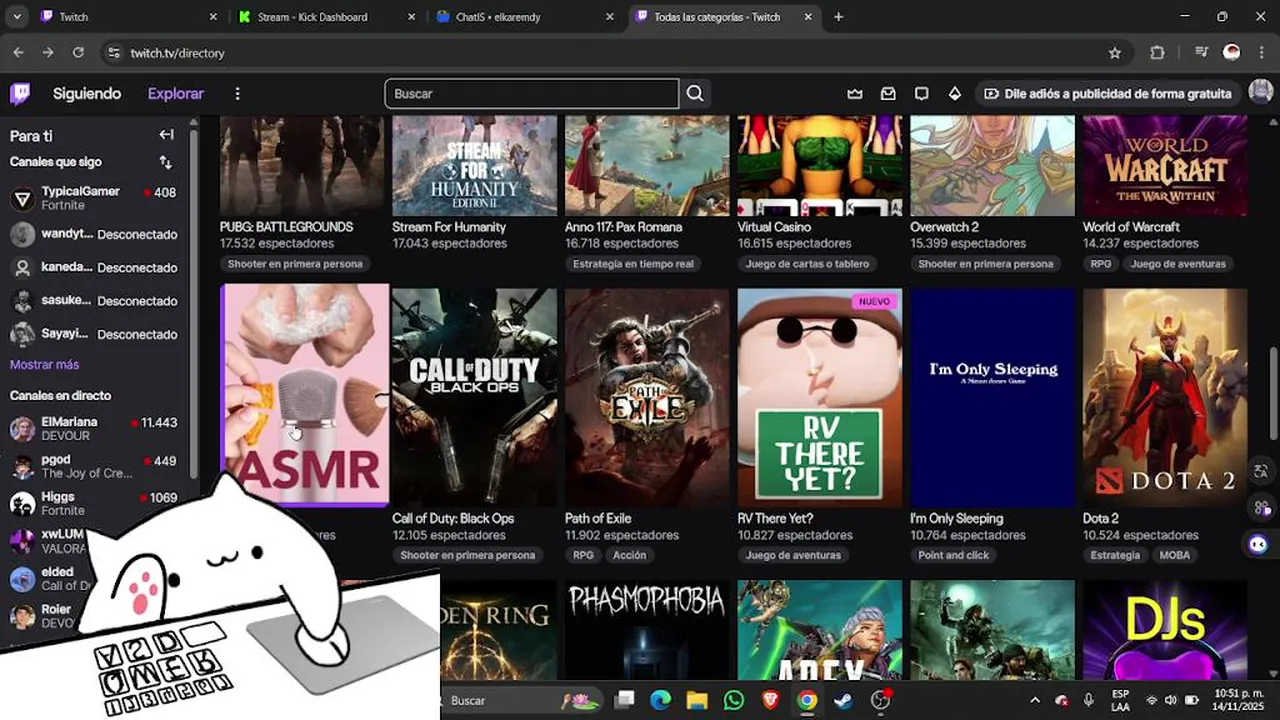Image resolution: width=1280 pixels, height=720 pixels.
Task: Switch to the ChatIS elkaremdy tab
Action: pyautogui.click(x=524, y=17)
